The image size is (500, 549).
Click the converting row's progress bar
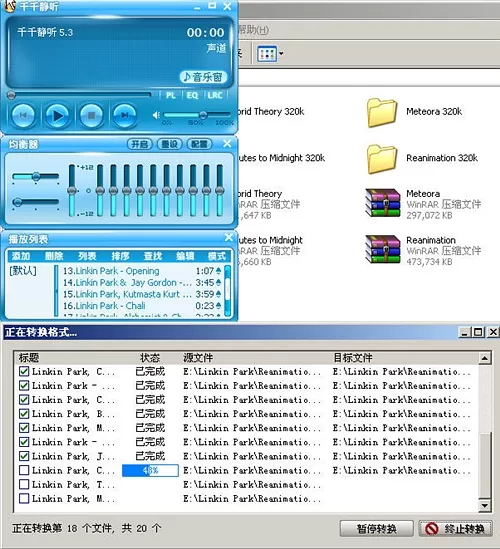pyautogui.click(x=150, y=471)
